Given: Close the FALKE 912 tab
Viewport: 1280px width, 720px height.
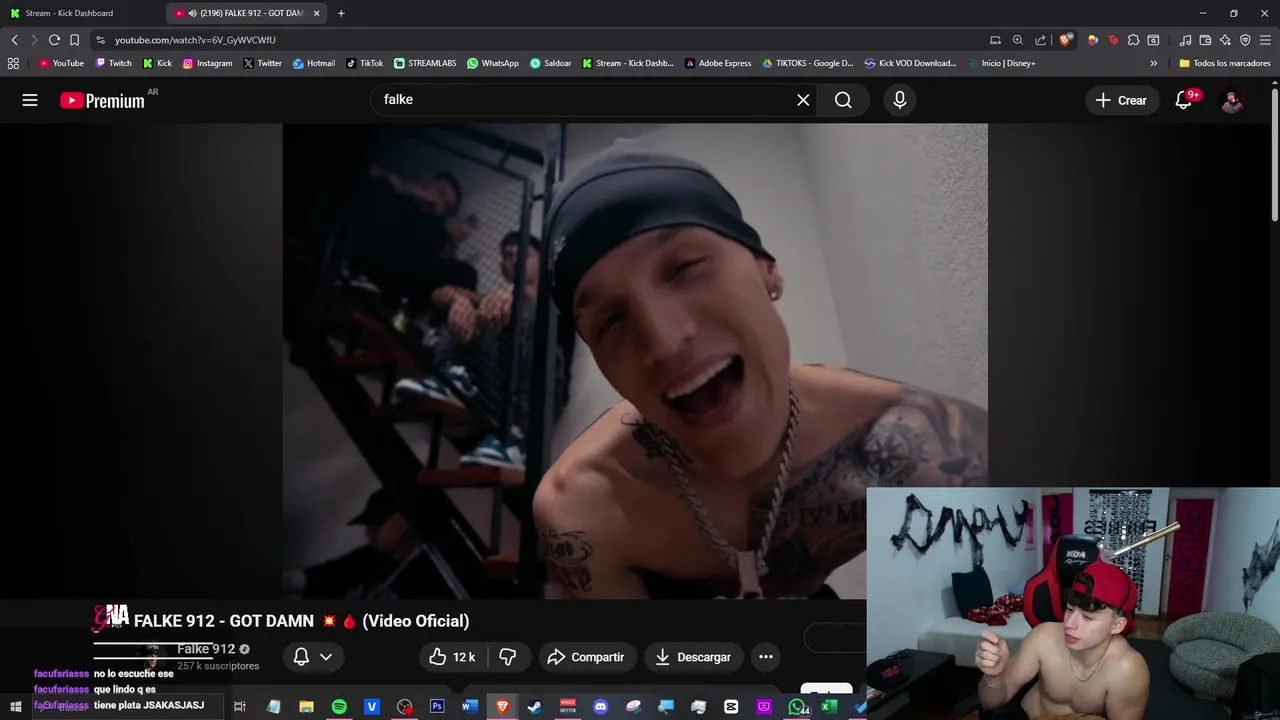Looking at the screenshot, I should (x=317, y=13).
